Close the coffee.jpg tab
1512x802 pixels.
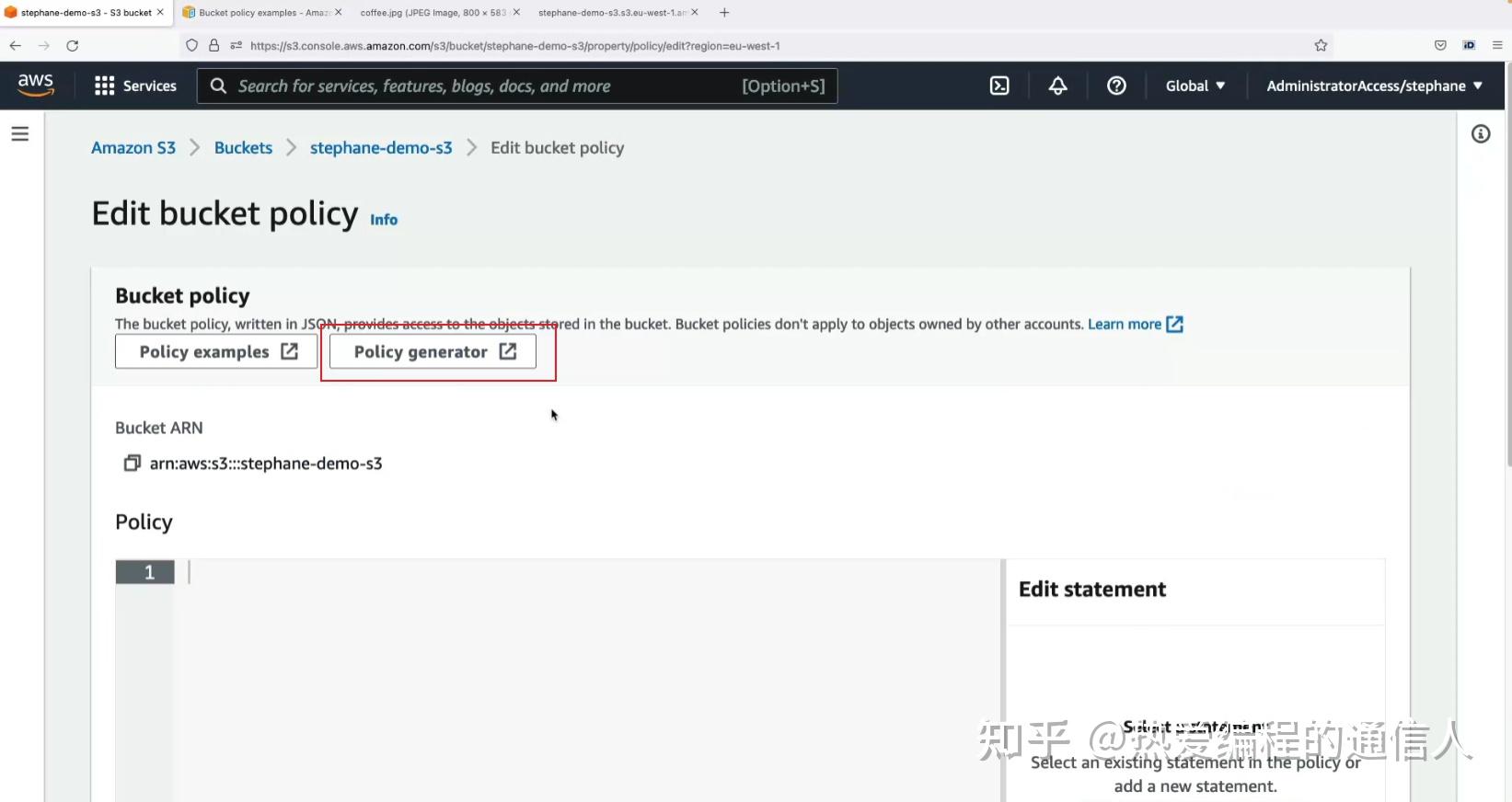click(x=516, y=13)
